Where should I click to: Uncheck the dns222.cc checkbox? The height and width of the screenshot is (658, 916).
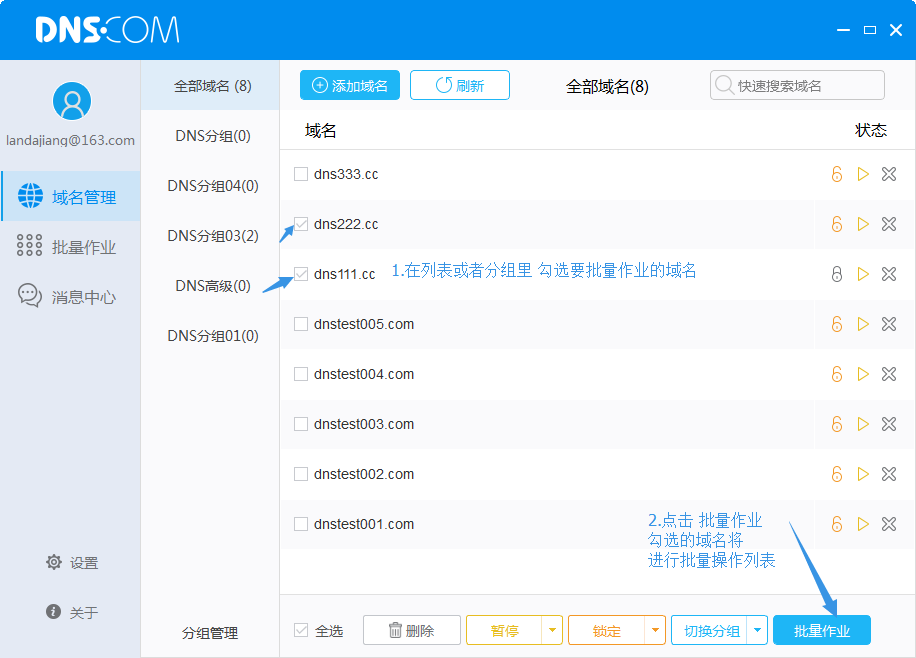tap(301, 224)
